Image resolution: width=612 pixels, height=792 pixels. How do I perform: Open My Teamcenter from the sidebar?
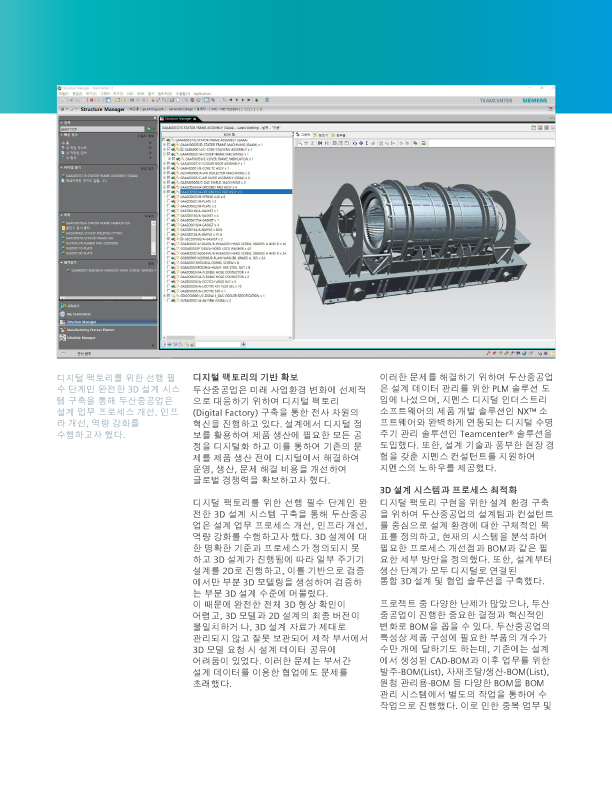pyautogui.click(x=78, y=314)
